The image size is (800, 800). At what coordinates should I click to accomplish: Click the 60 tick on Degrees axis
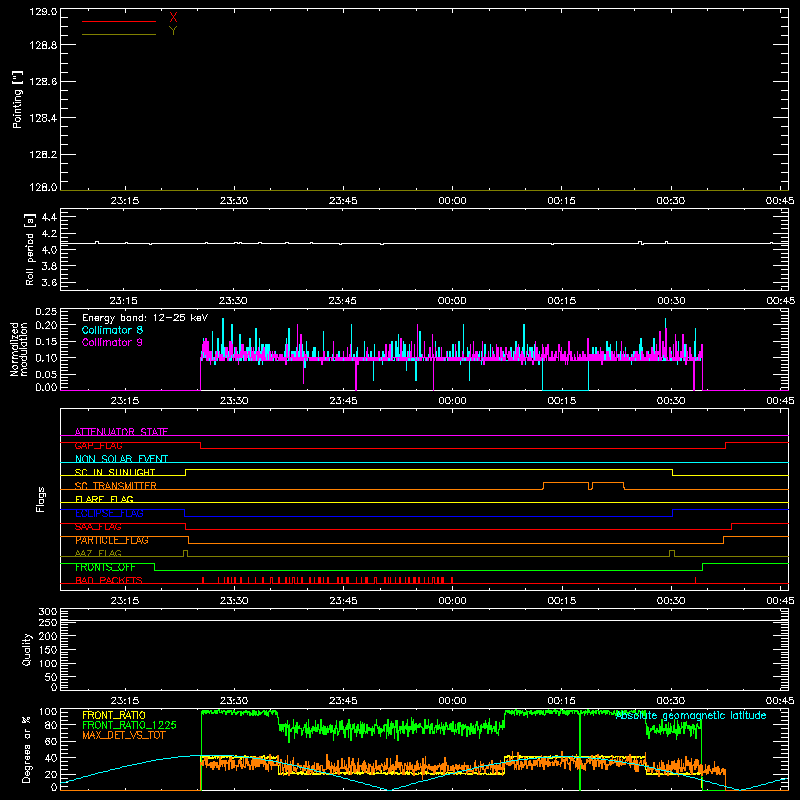(x=51, y=741)
